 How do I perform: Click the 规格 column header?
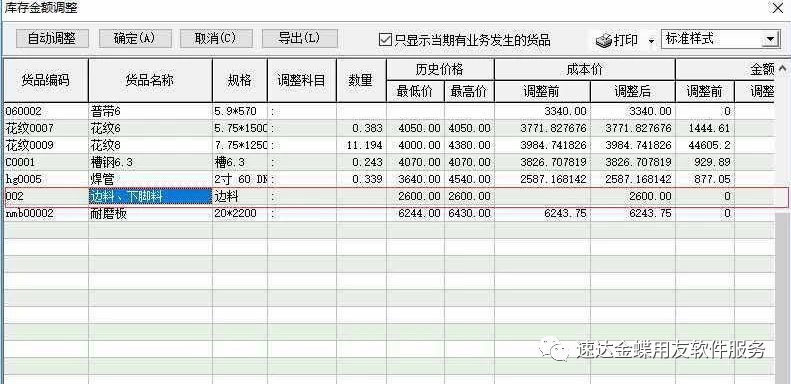point(240,80)
